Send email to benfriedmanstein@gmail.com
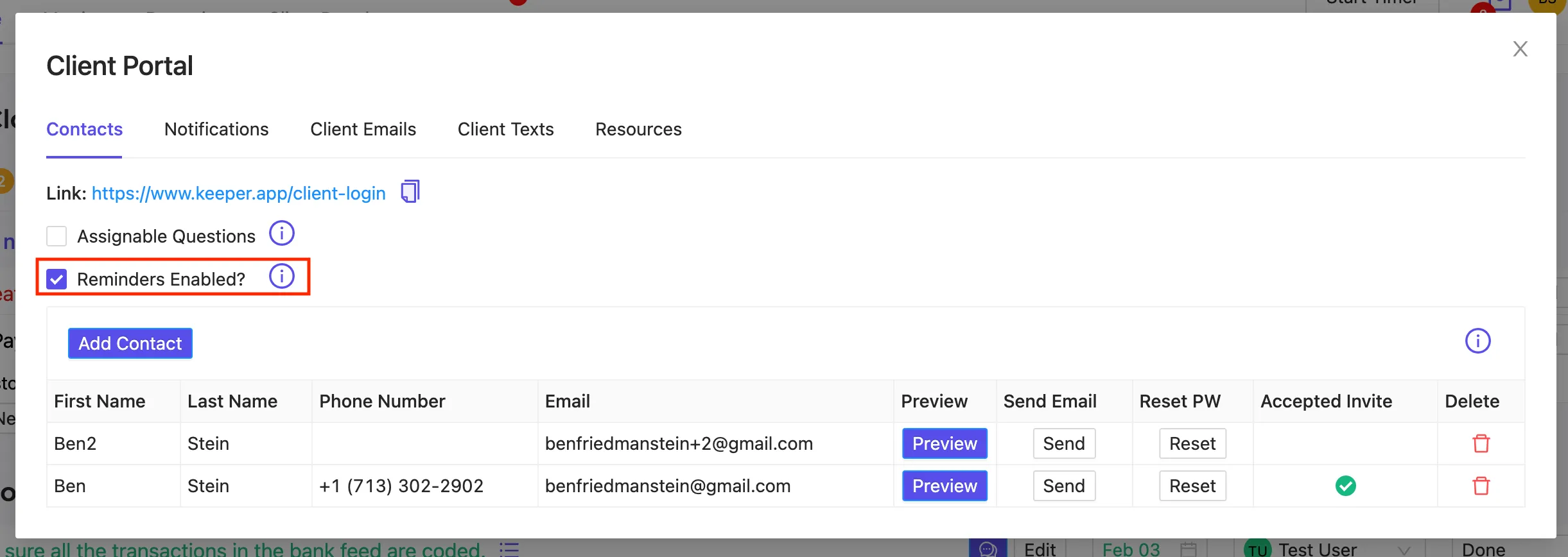1568x557 pixels. tap(1064, 486)
